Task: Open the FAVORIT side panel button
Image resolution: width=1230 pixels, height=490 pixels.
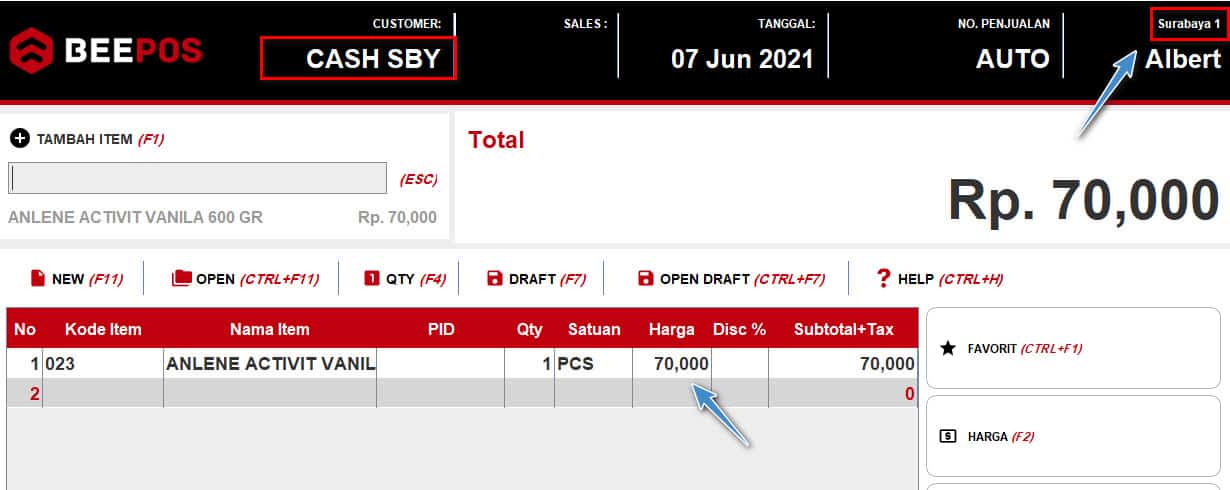Action: 1073,348
